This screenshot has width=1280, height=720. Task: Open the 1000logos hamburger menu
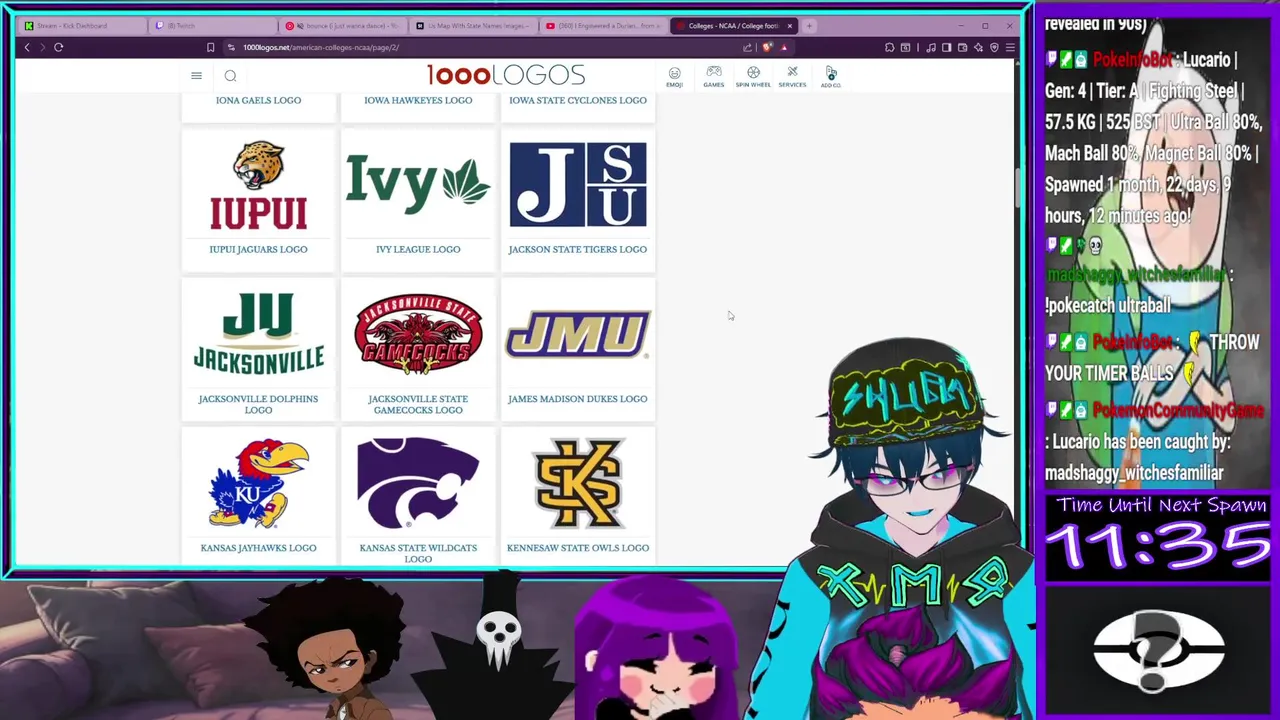pyautogui.click(x=196, y=76)
